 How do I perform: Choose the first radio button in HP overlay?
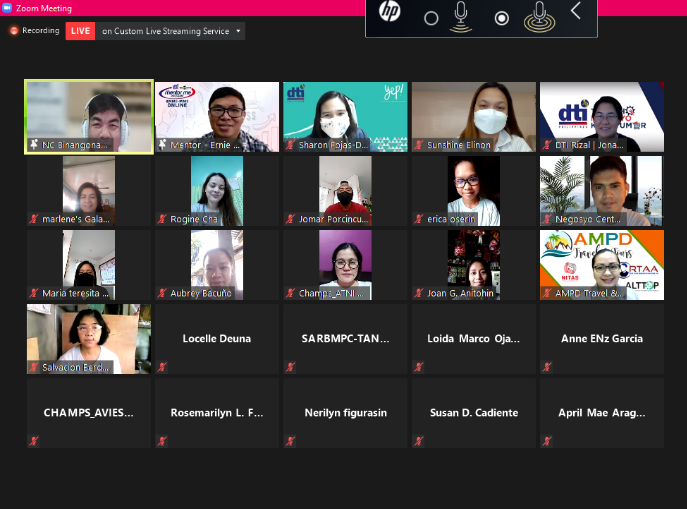pyautogui.click(x=431, y=18)
